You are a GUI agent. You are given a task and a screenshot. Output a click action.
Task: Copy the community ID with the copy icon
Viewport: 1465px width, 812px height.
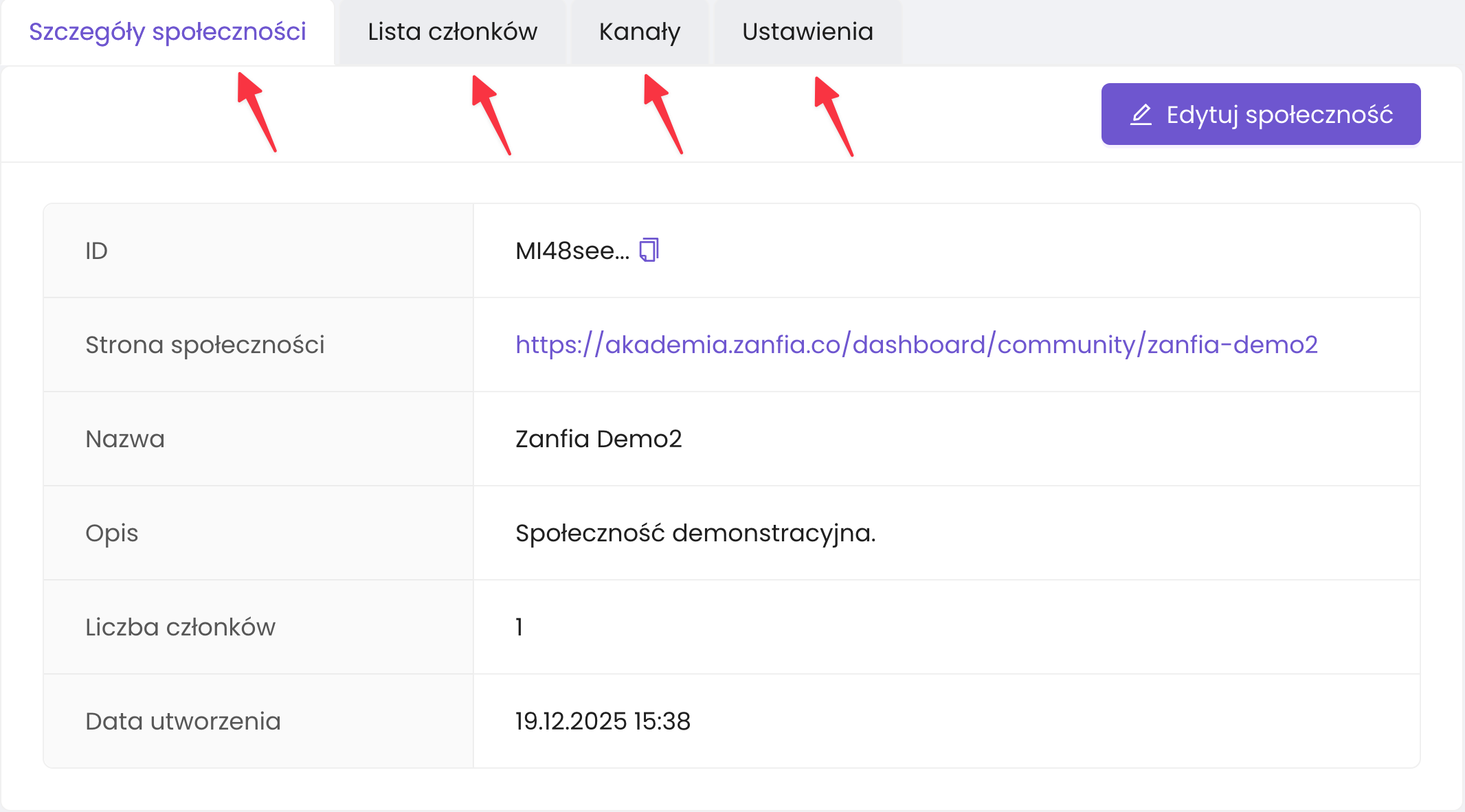click(x=649, y=250)
